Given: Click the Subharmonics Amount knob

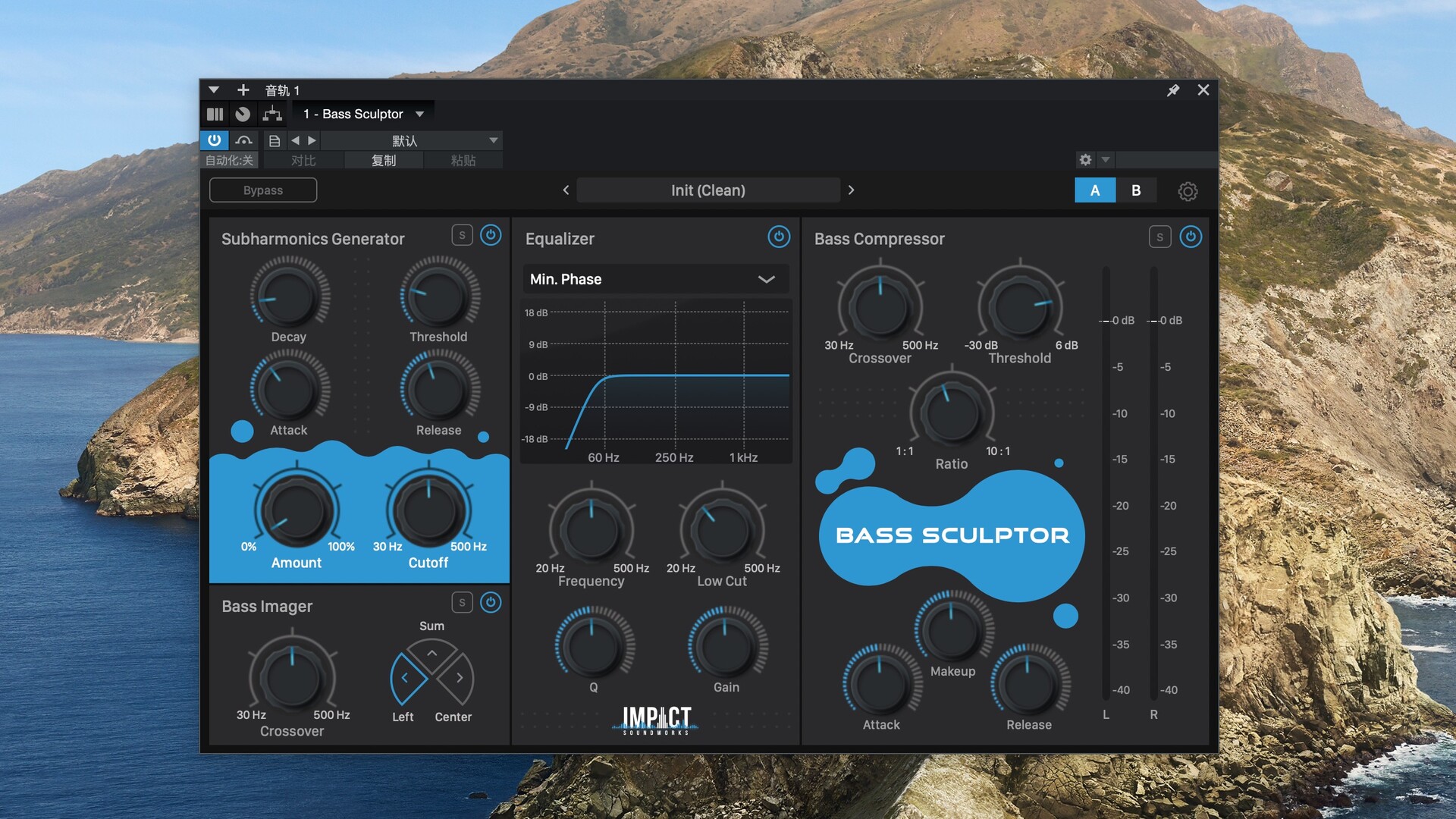Looking at the screenshot, I should coord(297,510).
